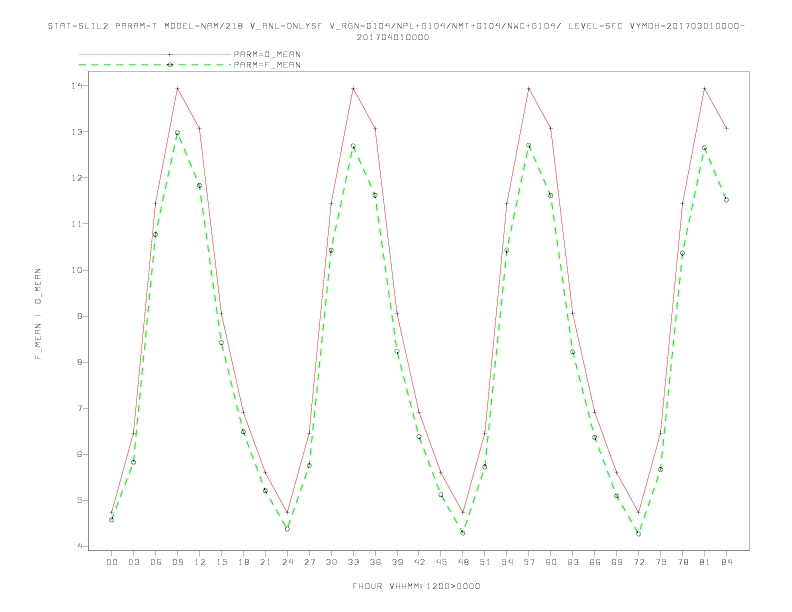Click y-axis tick label 6
Screen dimensions: 792x612
(79, 454)
